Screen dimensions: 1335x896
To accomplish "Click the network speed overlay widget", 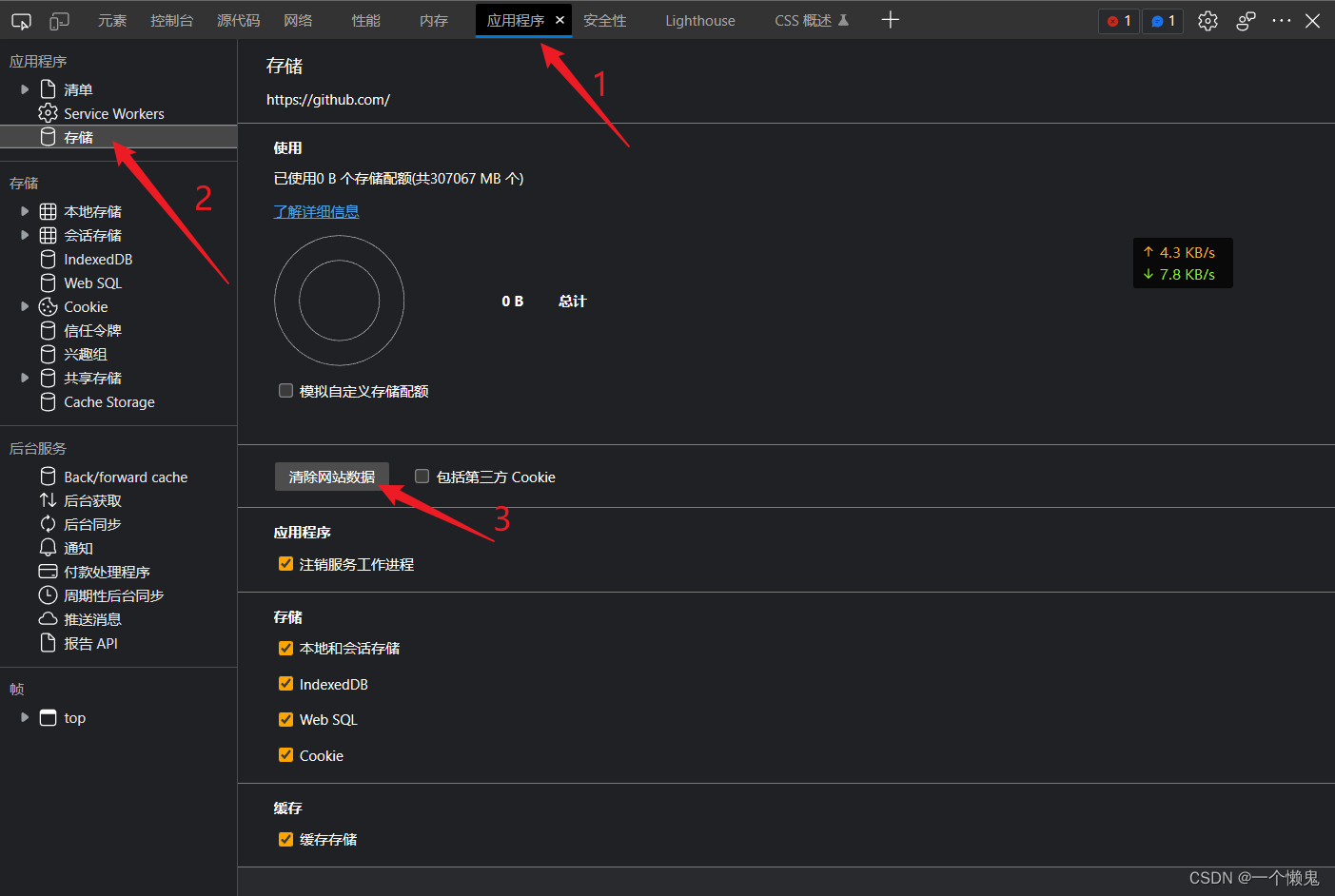I will click(x=1183, y=263).
